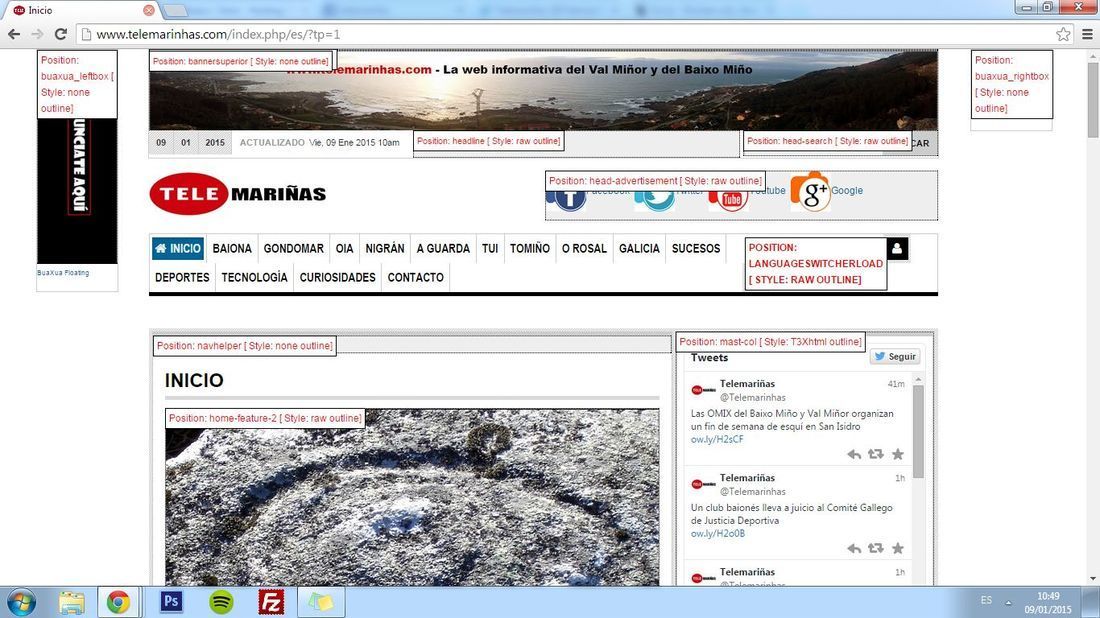The image size is (1100, 618).
Task: Click the BuaXua Floating link
Action: coord(63,272)
